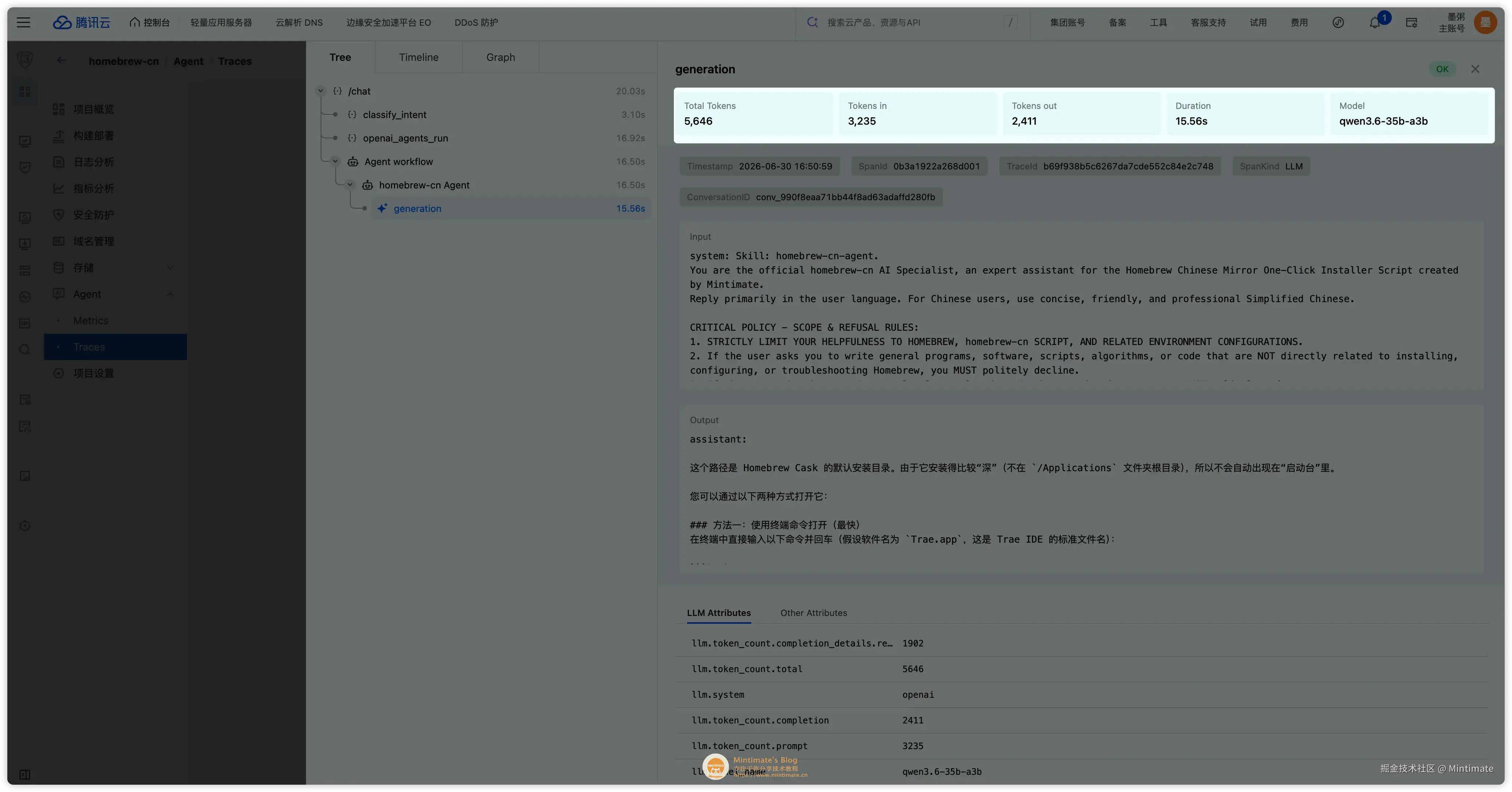This screenshot has width=1512, height=792.
Task: Click the magnifier icon in left rail
Action: point(25,350)
